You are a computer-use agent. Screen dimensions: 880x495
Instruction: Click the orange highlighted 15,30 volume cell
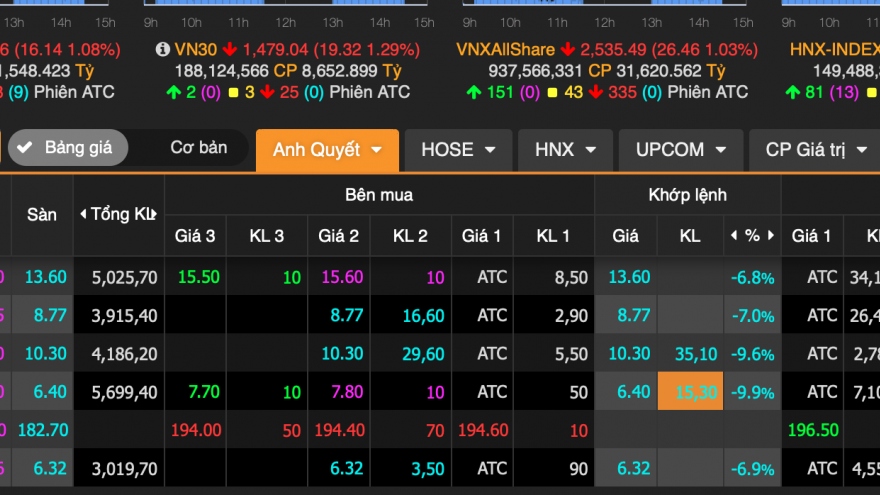click(690, 391)
